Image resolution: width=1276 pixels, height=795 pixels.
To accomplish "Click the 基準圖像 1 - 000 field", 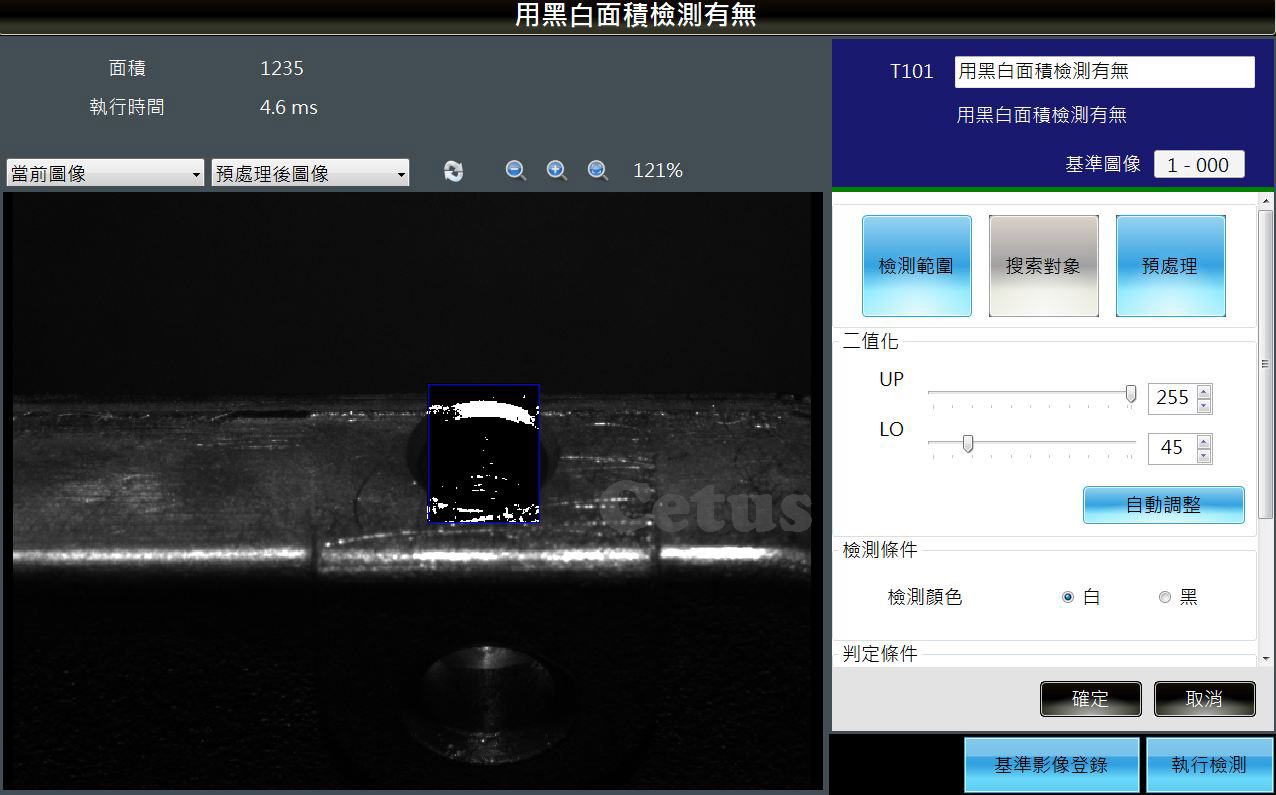I will click(x=1199, y=165).
